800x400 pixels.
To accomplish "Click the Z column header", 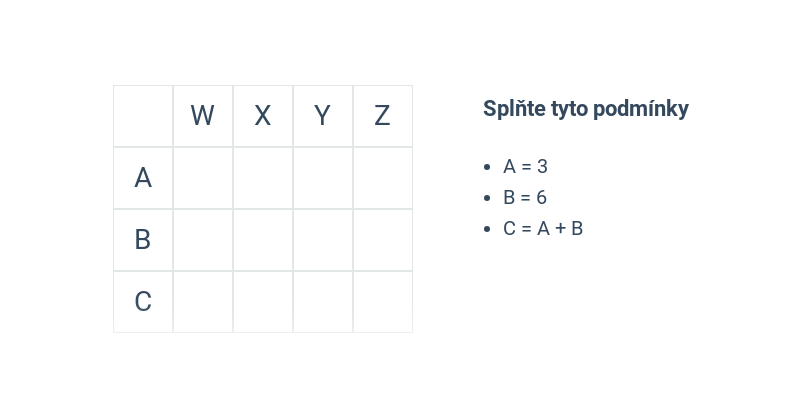I will (383, 116).
